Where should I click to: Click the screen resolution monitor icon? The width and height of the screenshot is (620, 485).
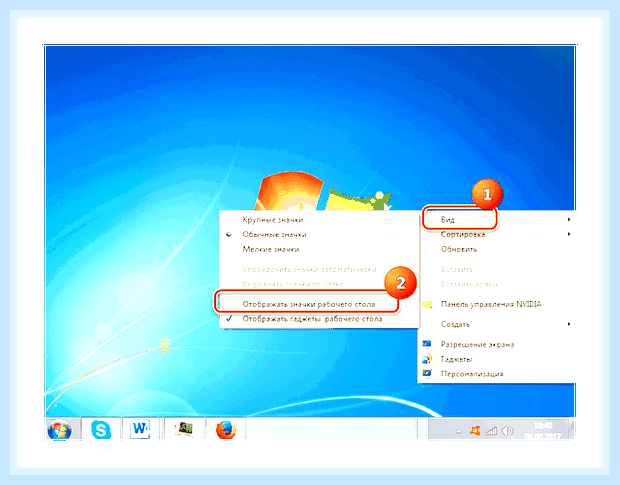pyautogui.click(x=427, y=344)
